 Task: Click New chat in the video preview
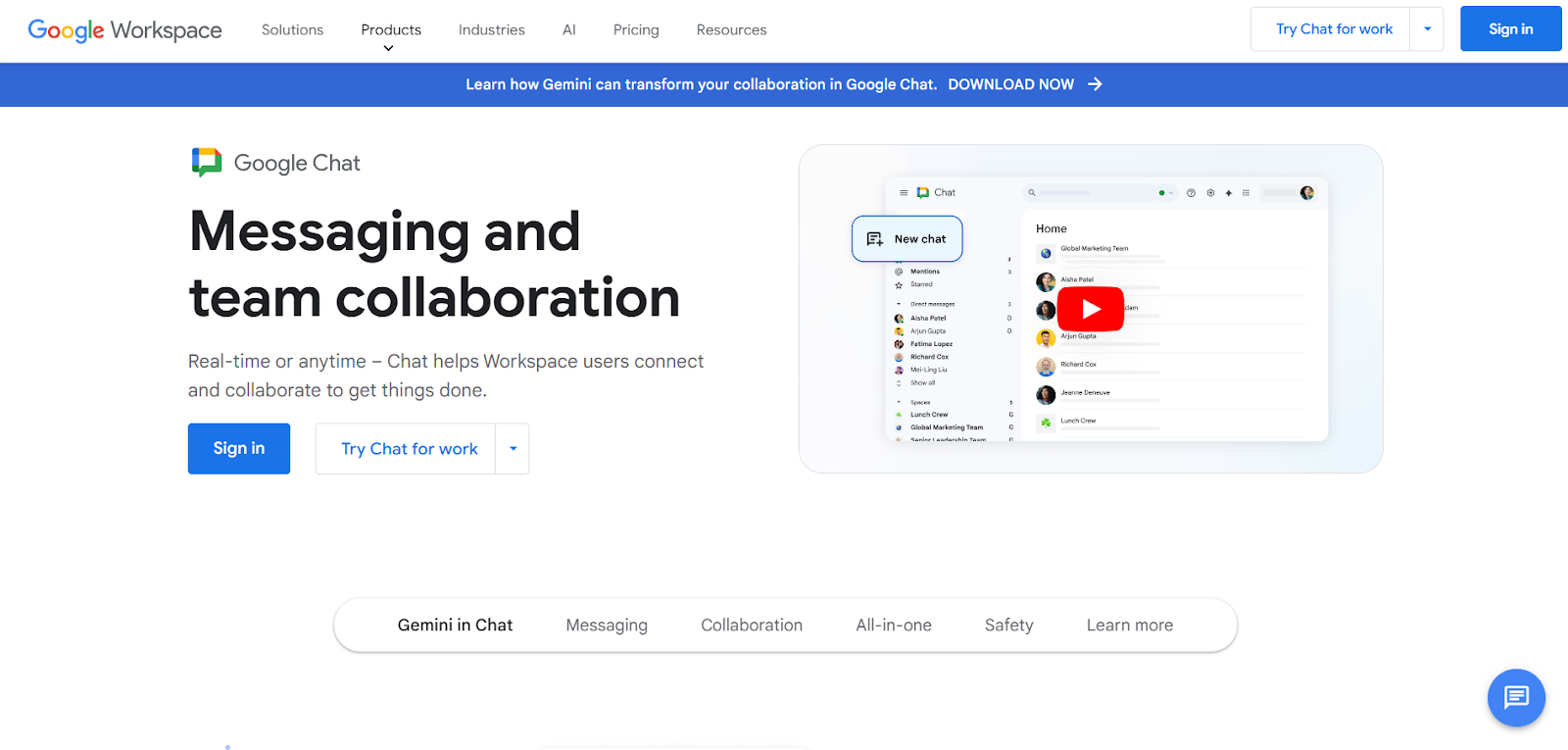[907, 239]
